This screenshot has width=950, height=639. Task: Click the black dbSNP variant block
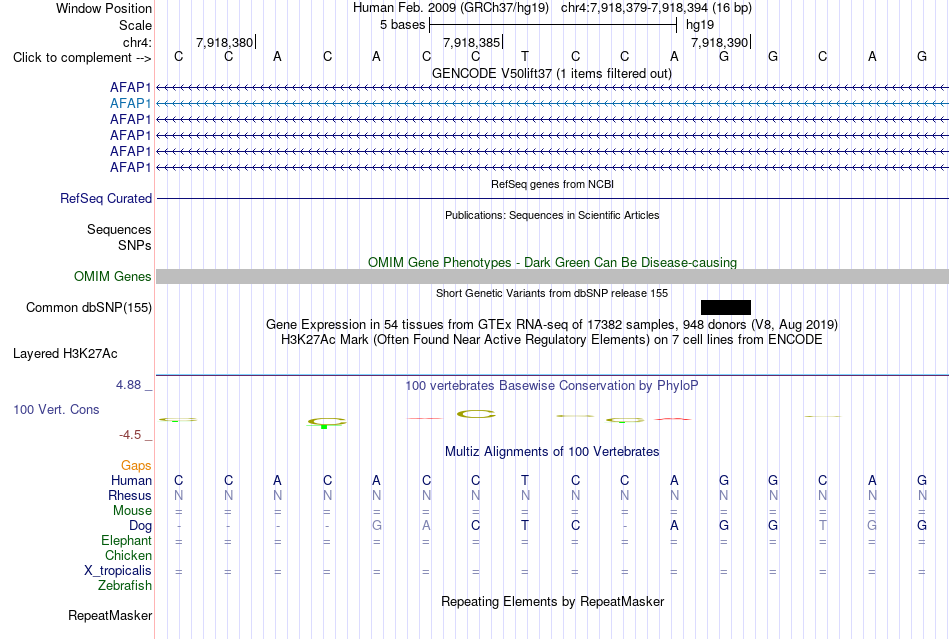(x=726, y=307)
